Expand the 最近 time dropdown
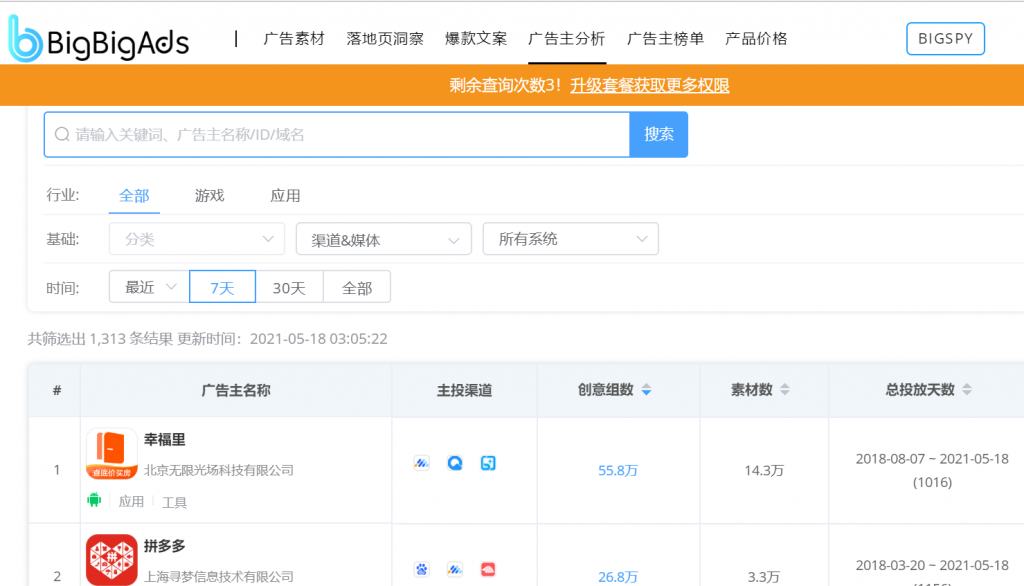Viewport: 1024px width, 586px height. 150,287
